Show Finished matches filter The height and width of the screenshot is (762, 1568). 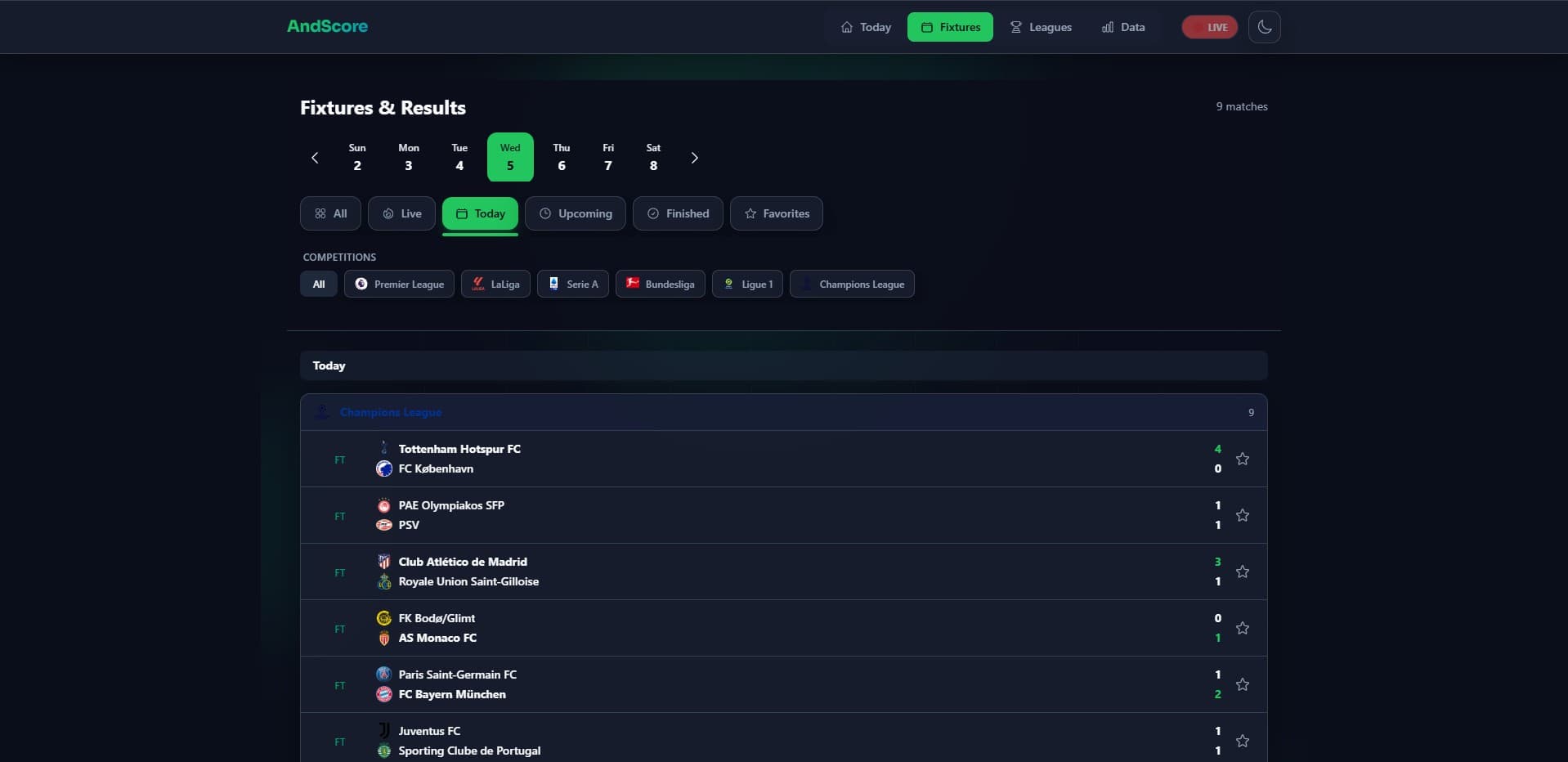click(x=678, y=213)
